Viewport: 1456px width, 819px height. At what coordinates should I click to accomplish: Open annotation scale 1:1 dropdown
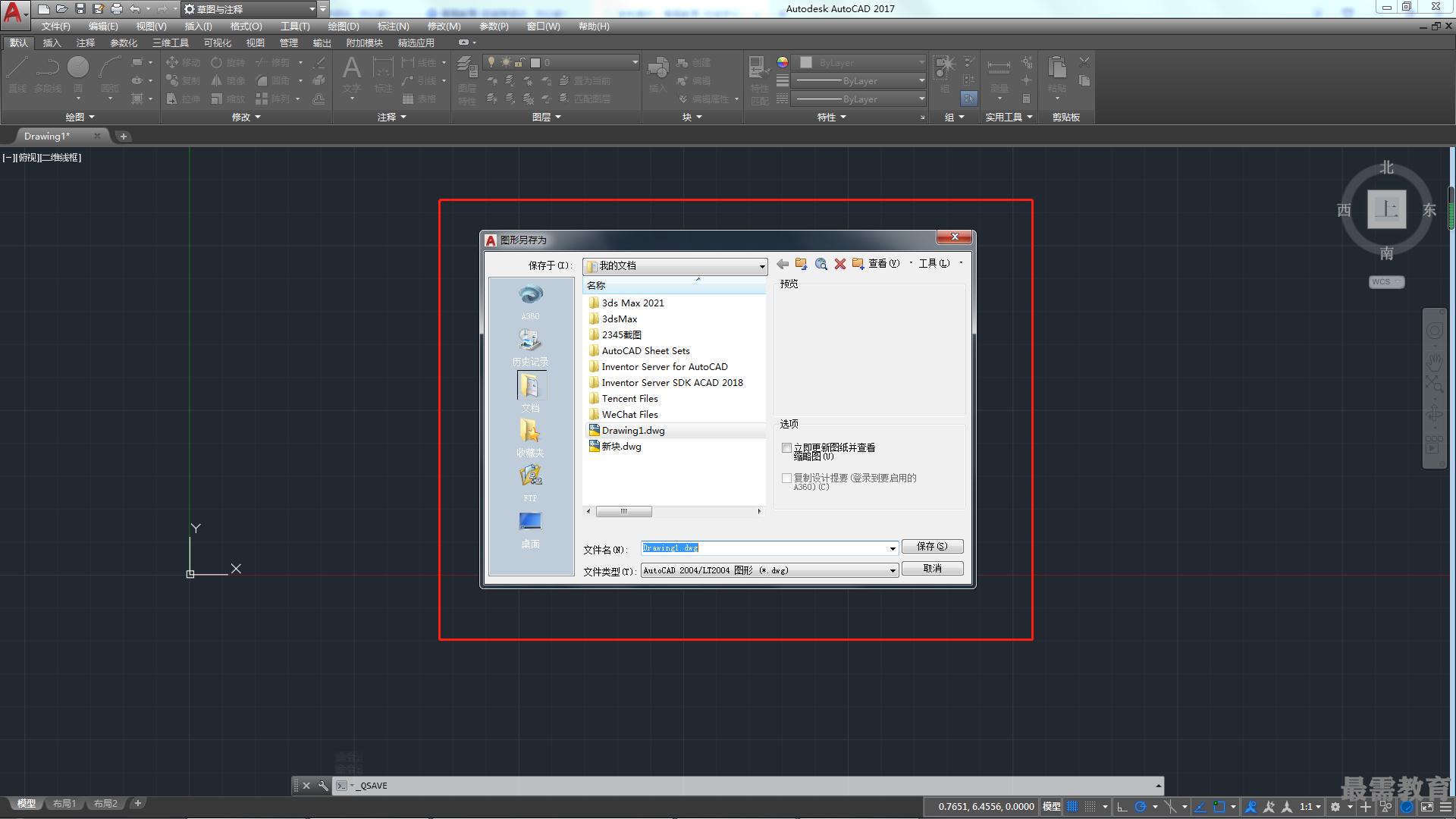coord(1310,807)
